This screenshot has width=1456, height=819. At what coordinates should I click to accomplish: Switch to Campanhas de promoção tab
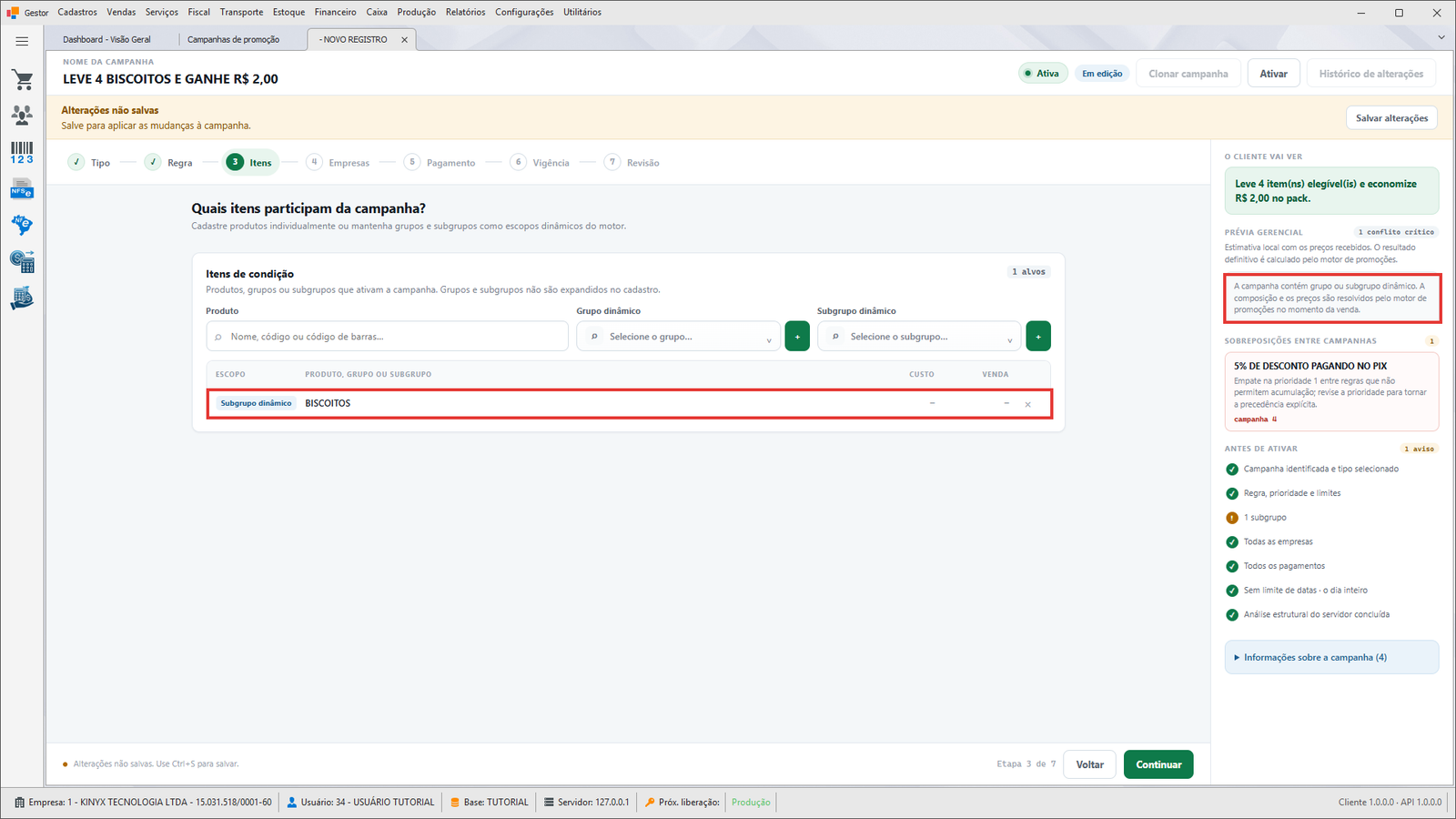pyautogui.click(x=233, y=39)
